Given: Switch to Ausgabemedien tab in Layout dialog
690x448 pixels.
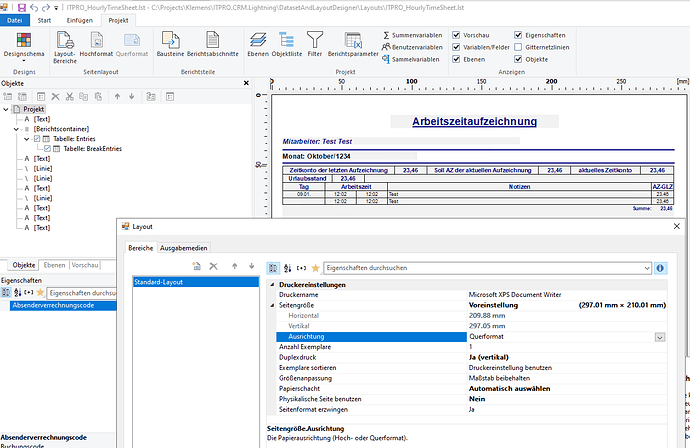Looking at the screenshot, I should pos(183,247).
